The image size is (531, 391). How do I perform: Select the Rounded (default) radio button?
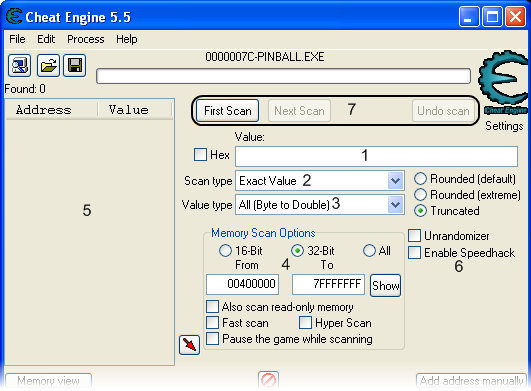420,179
